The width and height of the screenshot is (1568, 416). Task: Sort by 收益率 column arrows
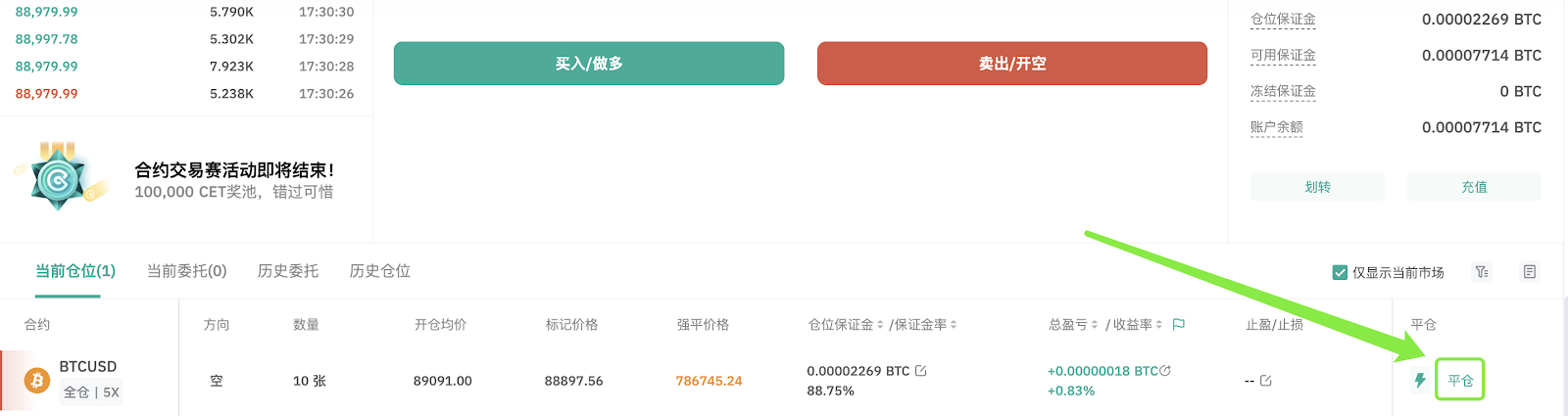pos(1159,324)
